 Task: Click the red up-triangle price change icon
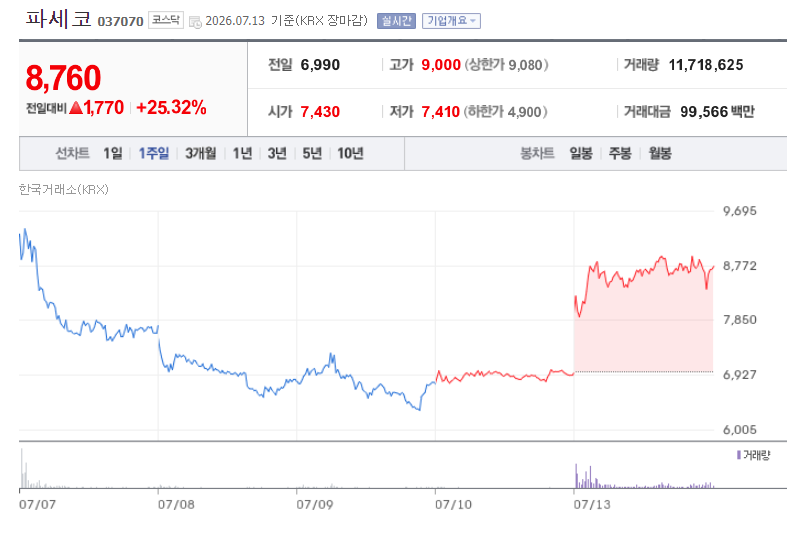point(76,107)
